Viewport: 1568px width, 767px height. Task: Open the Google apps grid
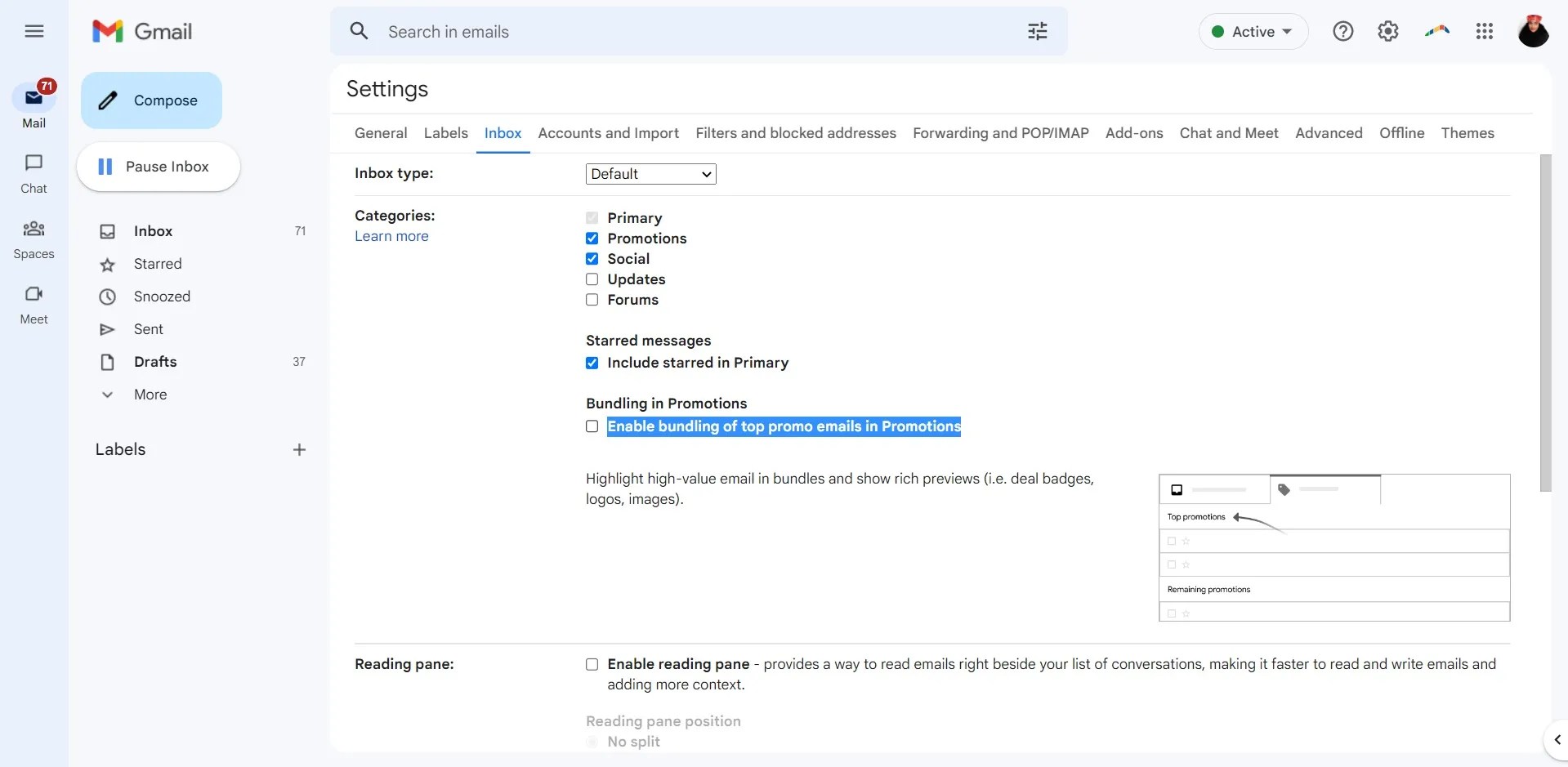coord(1484,31)
